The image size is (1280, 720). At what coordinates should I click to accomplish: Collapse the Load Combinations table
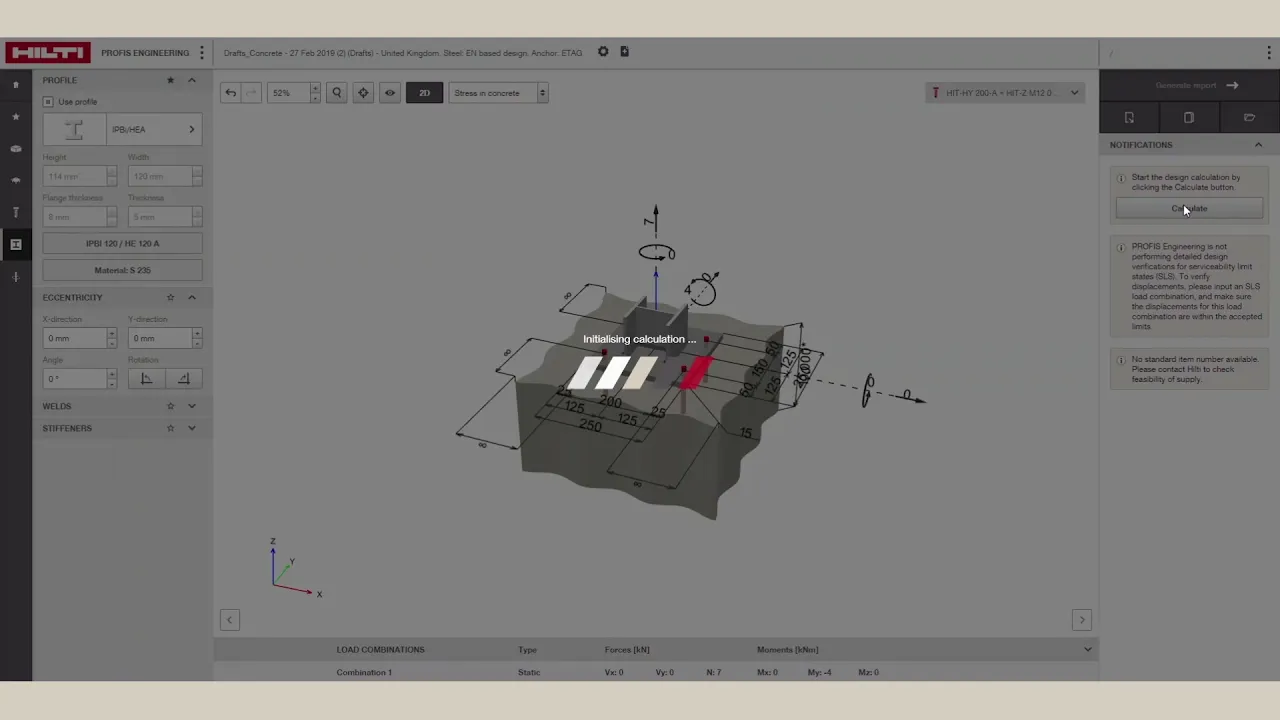click(x=1088, y=650)
